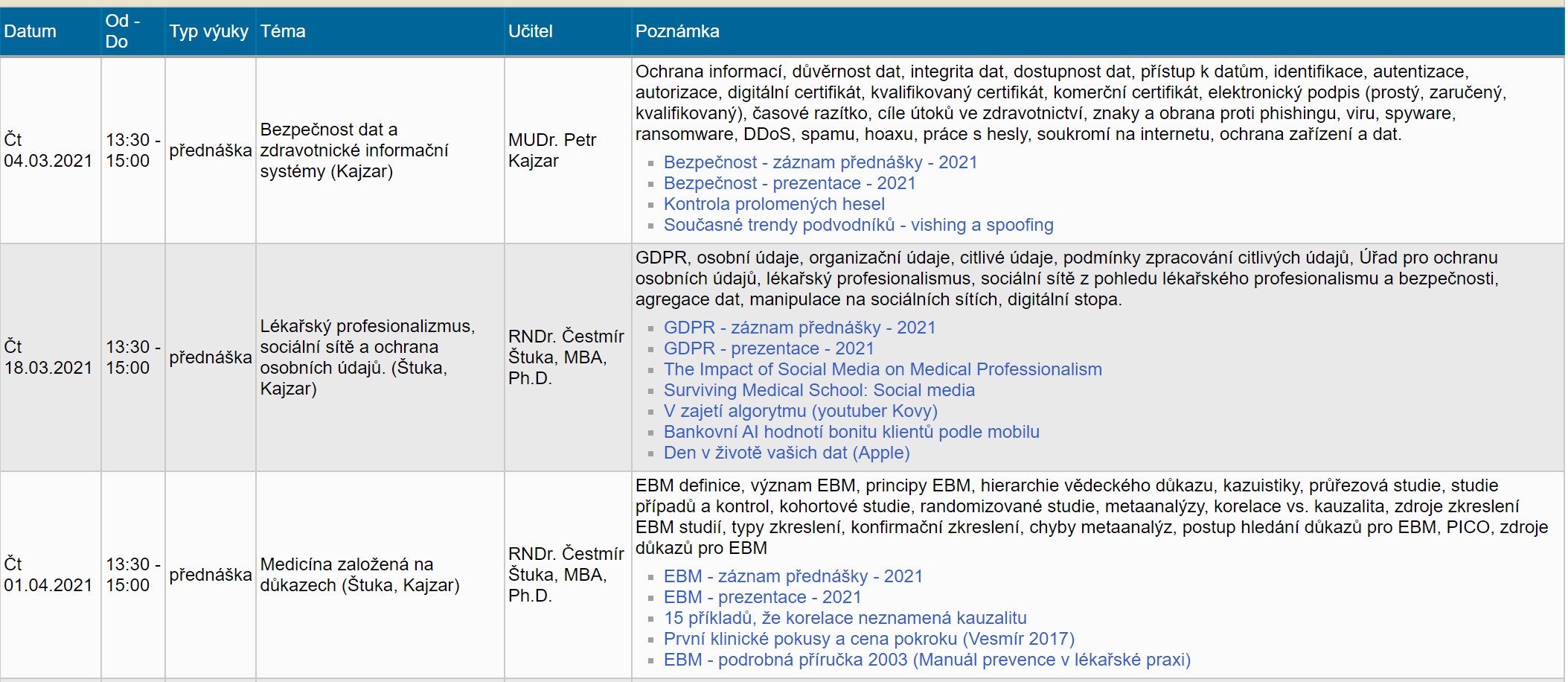
Task: Open 15 příkladů korelace neznamená kauzalitu
Action: point(845,618)
